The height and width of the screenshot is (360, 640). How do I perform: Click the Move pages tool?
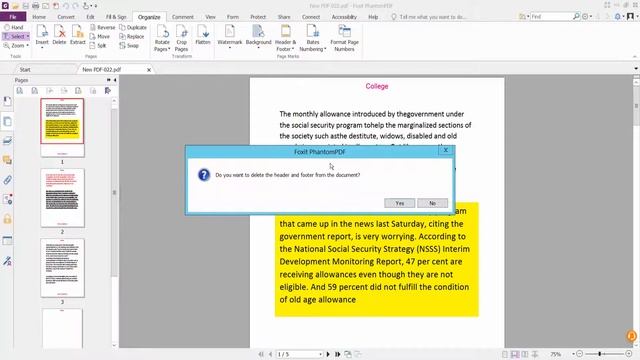pyautogui.click(x=100, y=36)
